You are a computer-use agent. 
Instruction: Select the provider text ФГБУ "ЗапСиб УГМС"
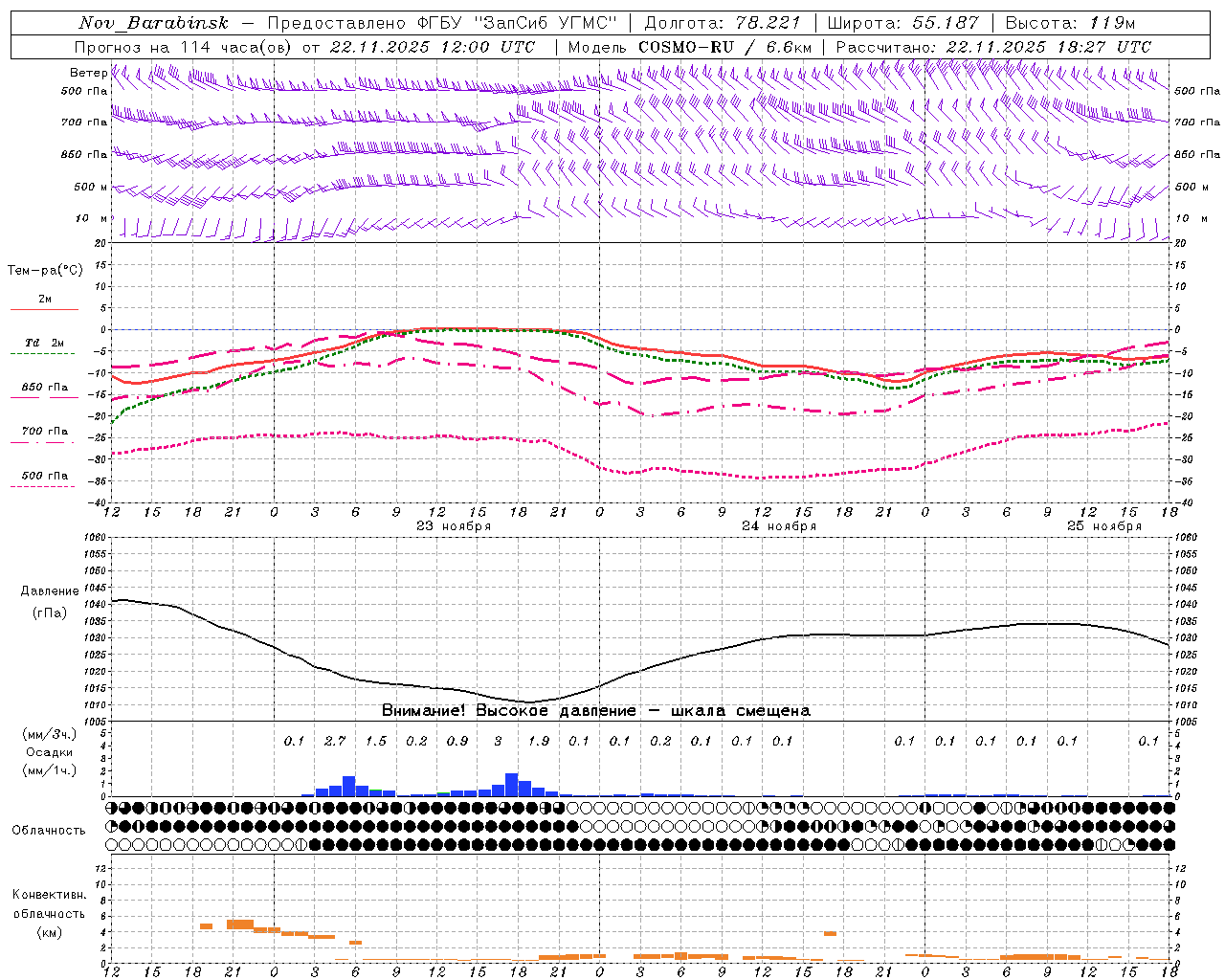coord(519,23)
